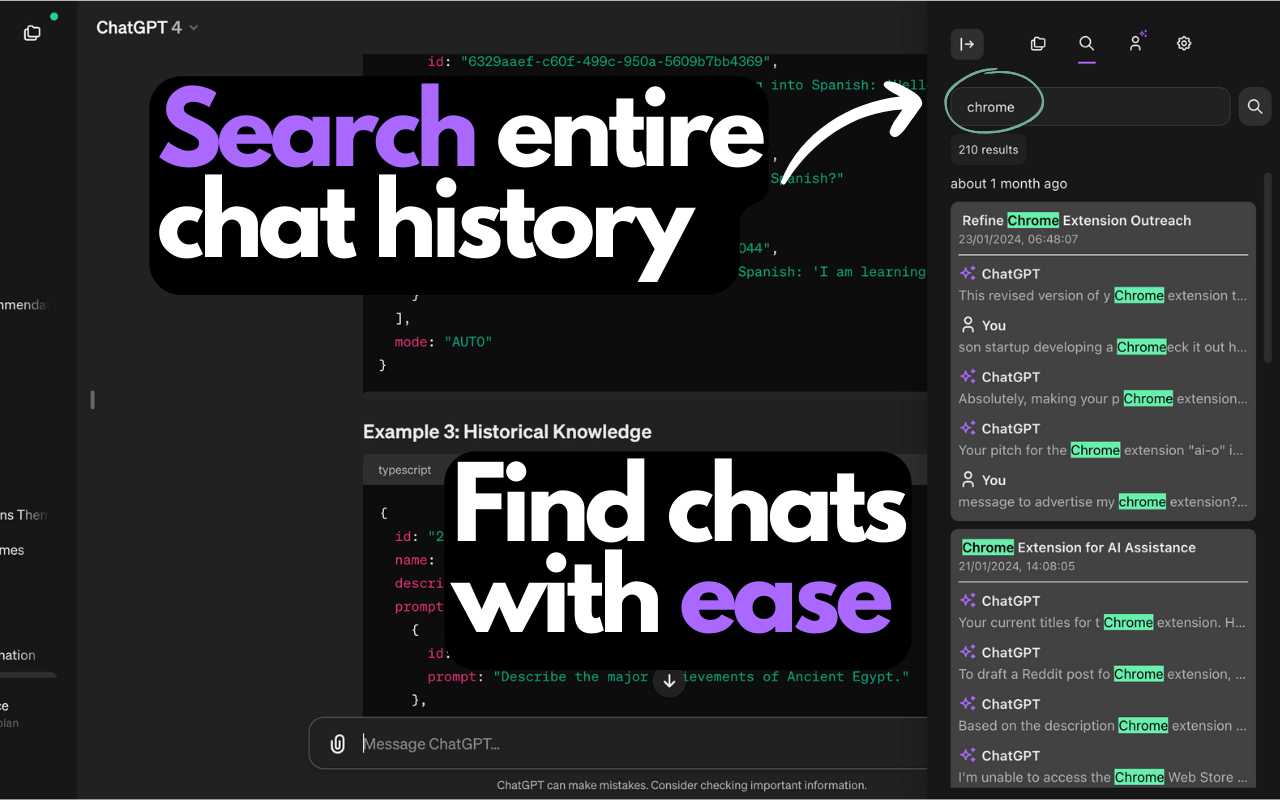Switch to the search tab icon
1280x800 pixels.
coord(1087,44)
